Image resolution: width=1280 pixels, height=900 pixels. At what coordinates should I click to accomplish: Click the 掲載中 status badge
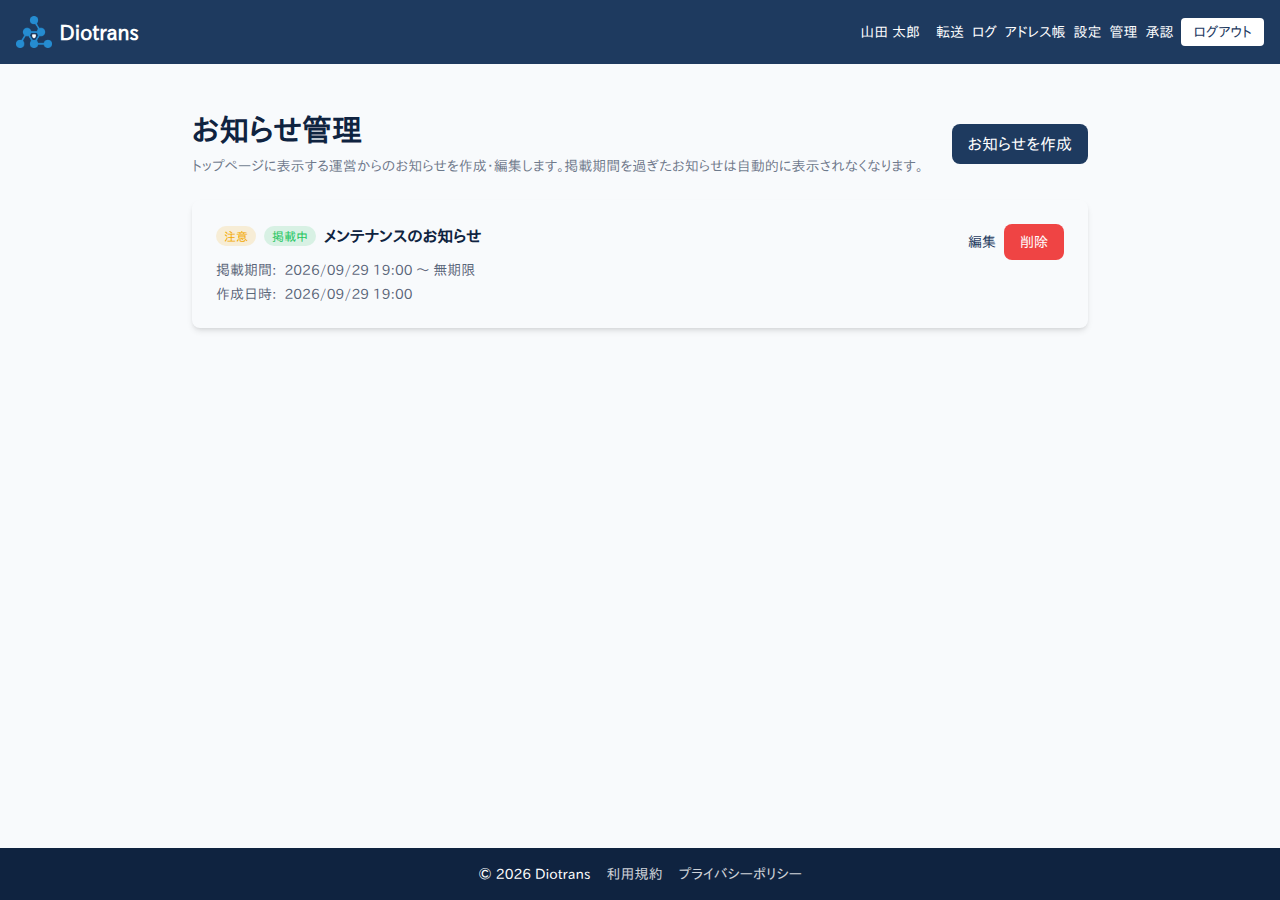coord(290,236)
